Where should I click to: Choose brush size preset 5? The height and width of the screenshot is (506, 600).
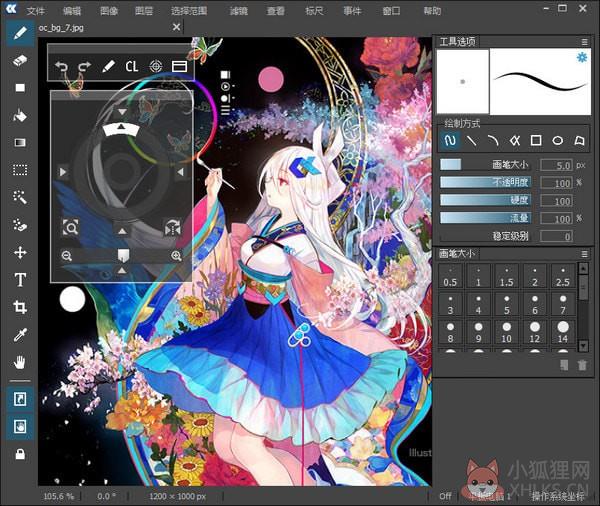point(506,304)
